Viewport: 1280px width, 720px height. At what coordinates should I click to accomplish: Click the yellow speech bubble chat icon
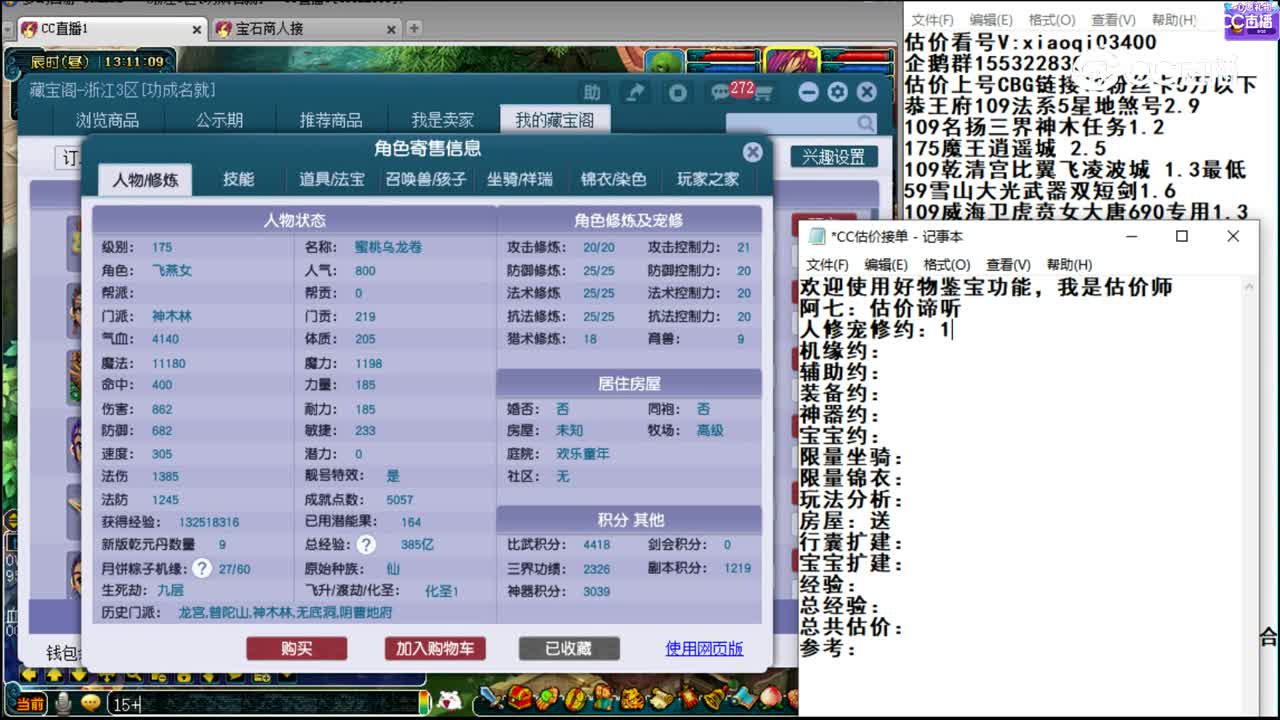pos(91,703)
